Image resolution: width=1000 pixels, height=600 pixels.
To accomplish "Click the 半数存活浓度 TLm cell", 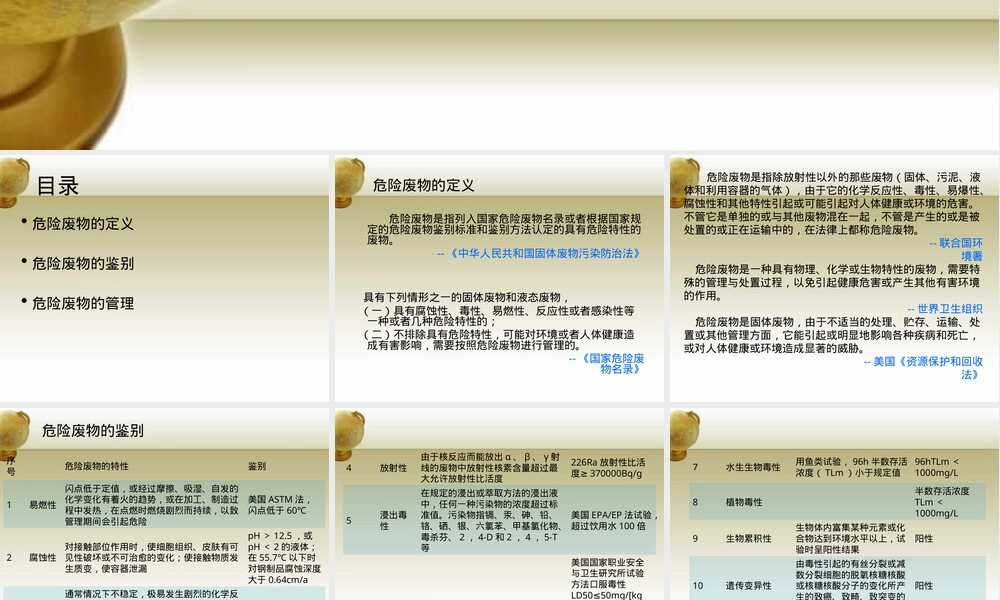I will click(942, 502).
